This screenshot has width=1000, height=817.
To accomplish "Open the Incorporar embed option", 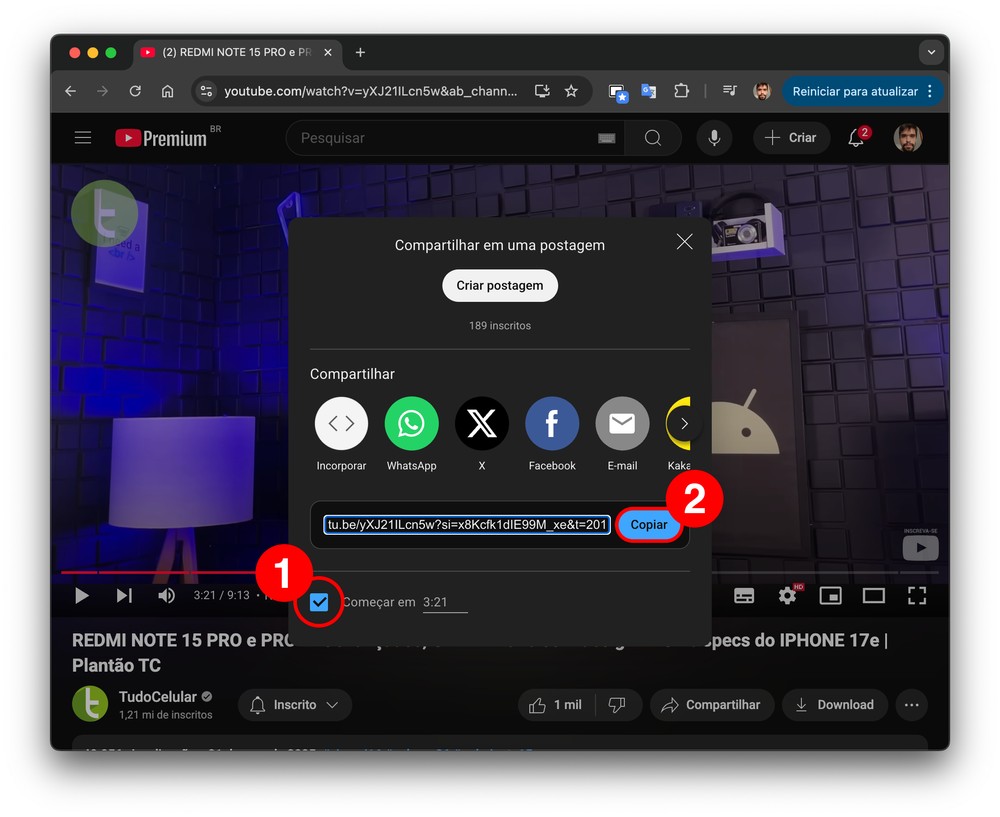I will pos(341,424).
